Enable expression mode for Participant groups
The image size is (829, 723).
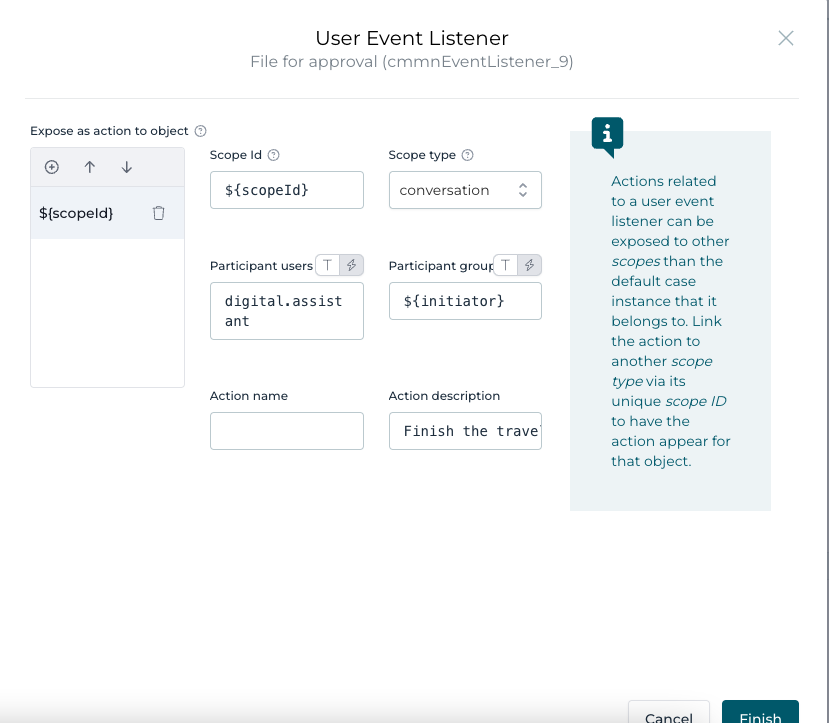pyautogui.click(x=530, y=265)
